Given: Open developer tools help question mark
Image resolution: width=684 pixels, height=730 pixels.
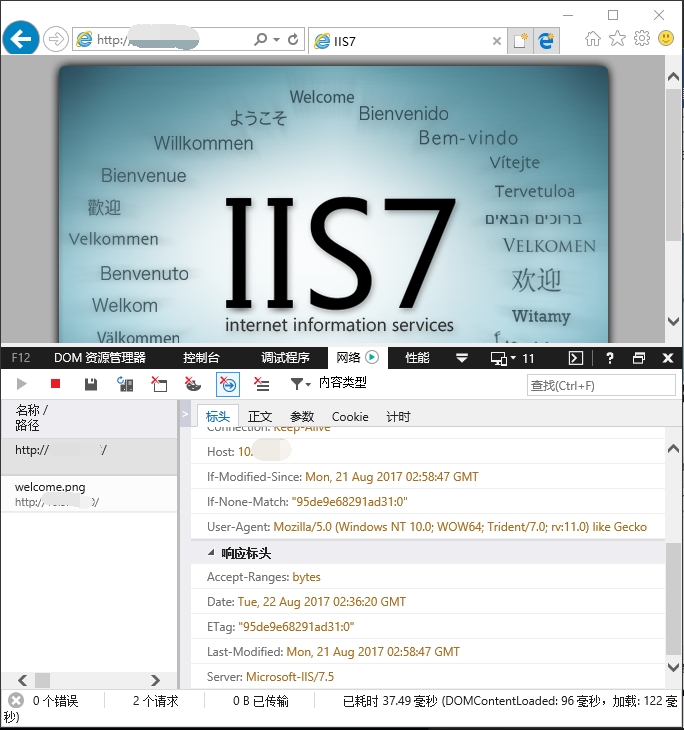Looking at the screenshot, I should pos(610,358).
